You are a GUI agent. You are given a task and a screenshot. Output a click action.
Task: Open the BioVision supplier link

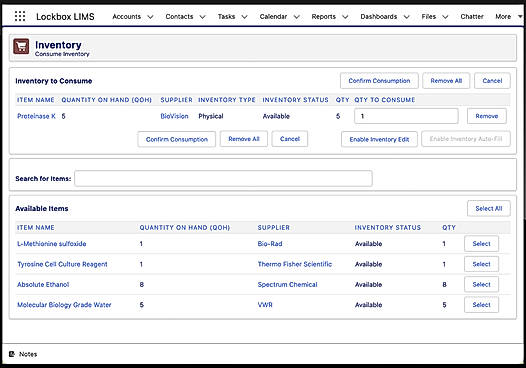tap(174, 116)
